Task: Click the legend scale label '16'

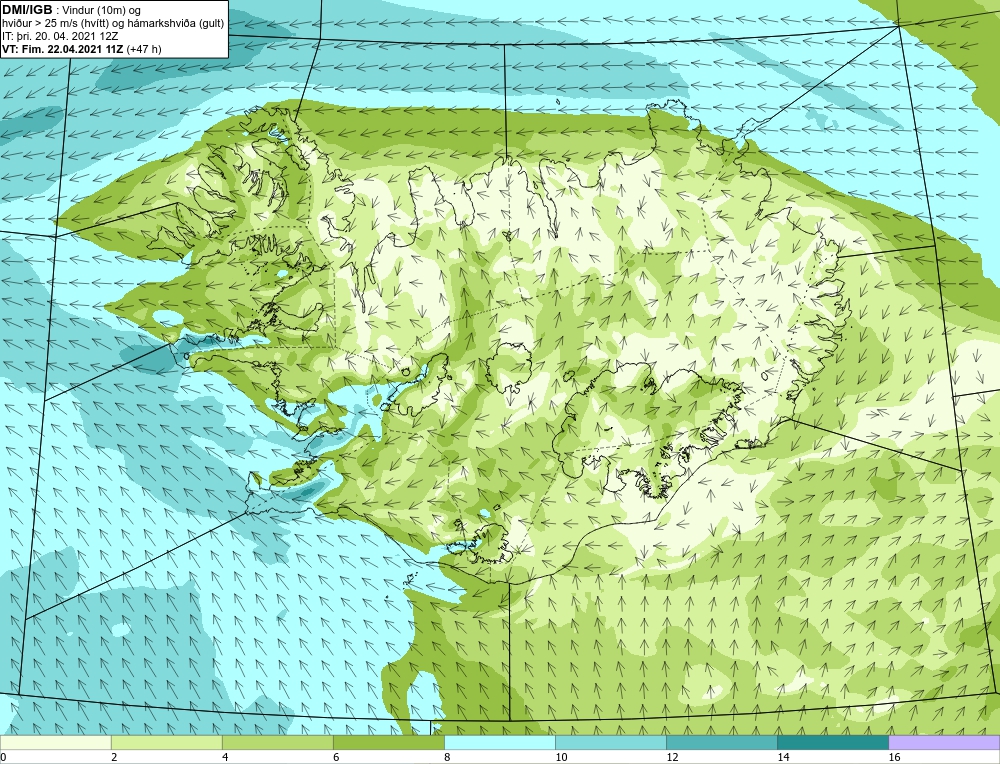Action: pos(894,757)
